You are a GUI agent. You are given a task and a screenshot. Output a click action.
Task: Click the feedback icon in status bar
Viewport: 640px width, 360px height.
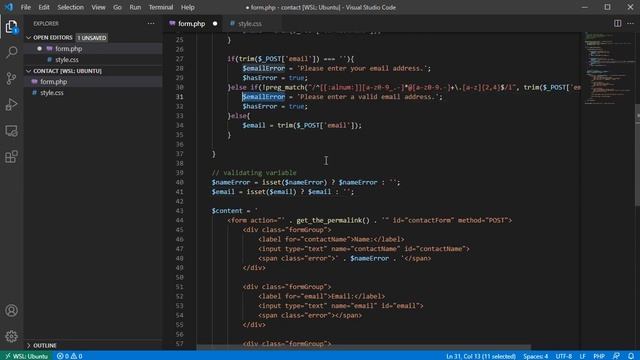point(616,356)
